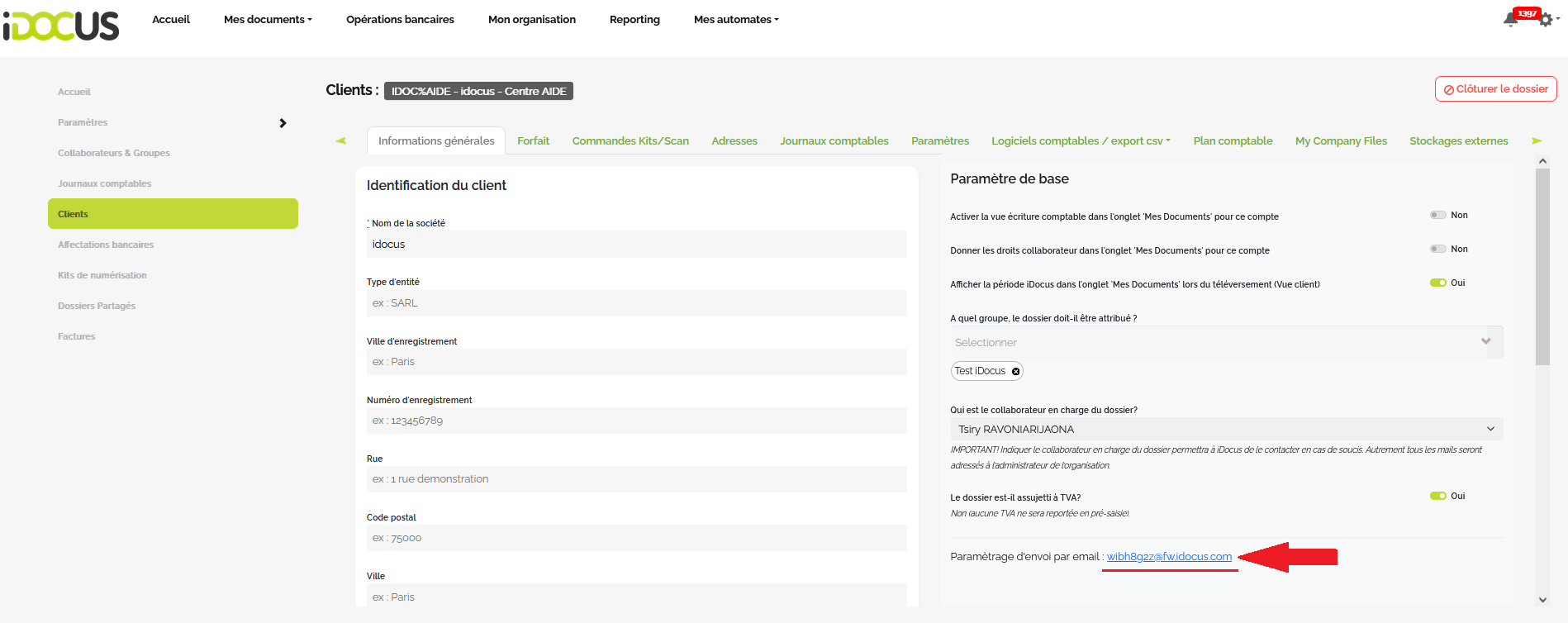Disable the assujetti à TVA toggle
Screen dimensions: 1568x623
pos(1437,496)
